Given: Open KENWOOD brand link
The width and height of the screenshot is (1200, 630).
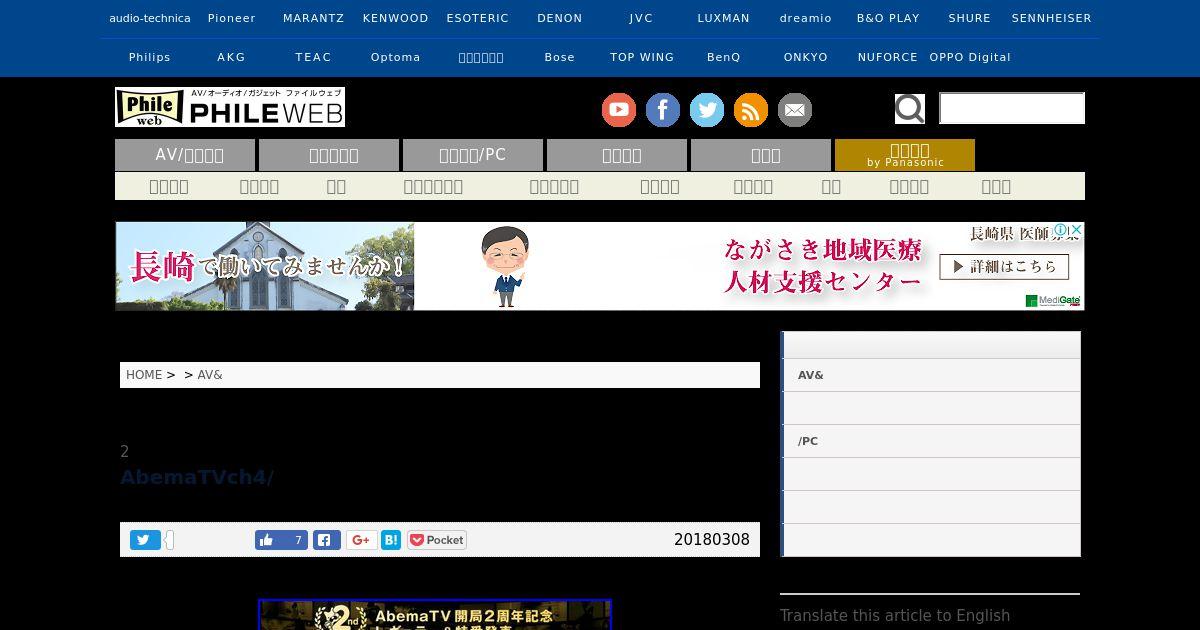Looking at the screenshot, I should tap(396, 18).
